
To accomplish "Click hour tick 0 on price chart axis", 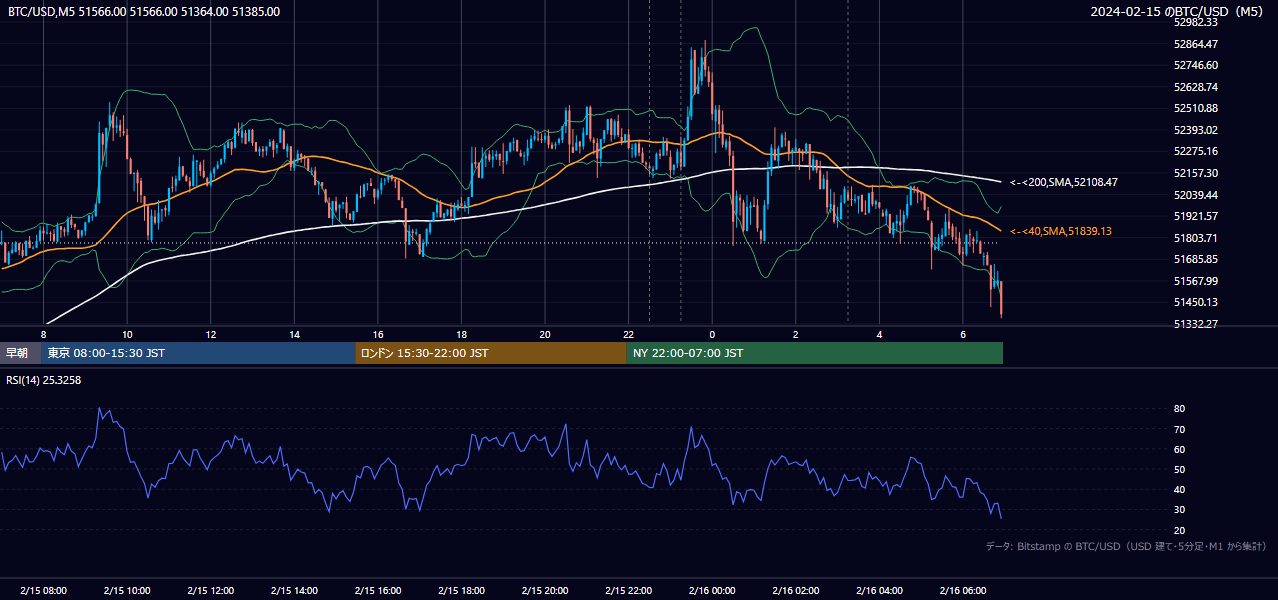I will [712, 334].
